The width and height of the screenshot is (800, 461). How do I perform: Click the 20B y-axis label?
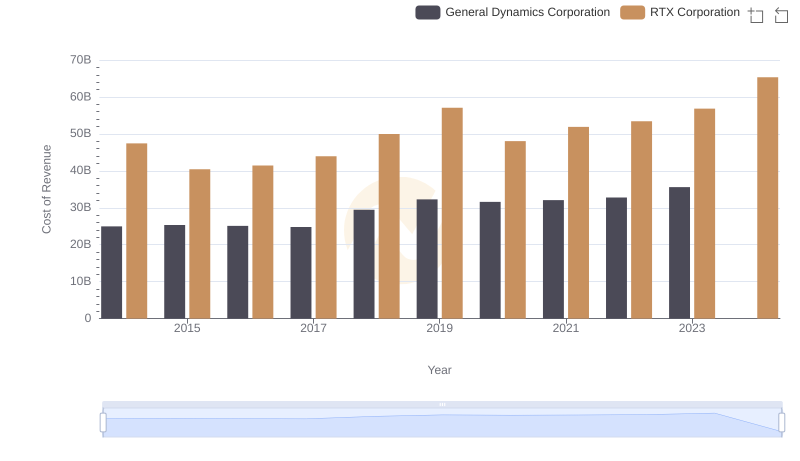pyautogui.click(x=81, y=244)
